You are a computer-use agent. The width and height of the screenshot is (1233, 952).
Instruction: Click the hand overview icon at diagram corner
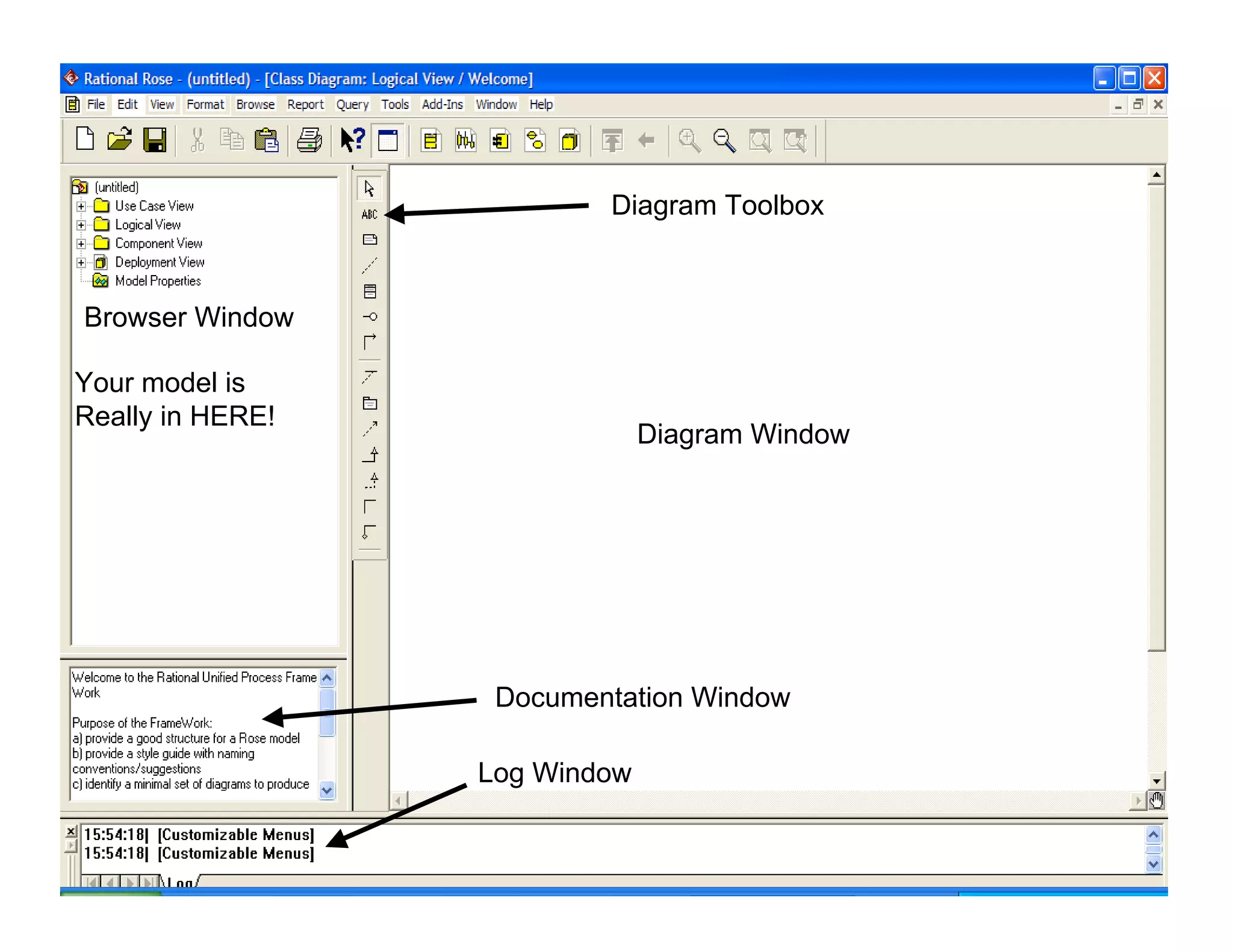click(1157, 800)
